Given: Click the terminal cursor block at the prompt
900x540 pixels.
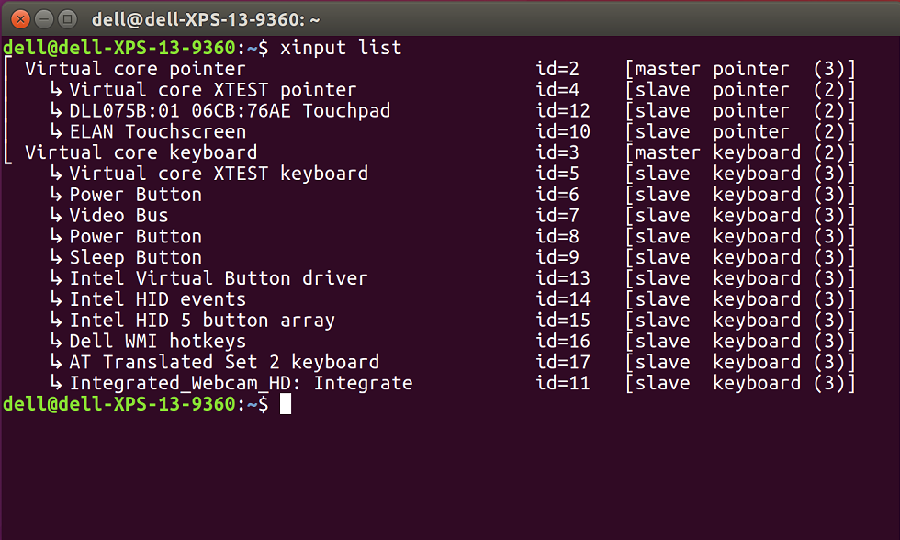Looking at the screenshot, I should click(285, 404).
